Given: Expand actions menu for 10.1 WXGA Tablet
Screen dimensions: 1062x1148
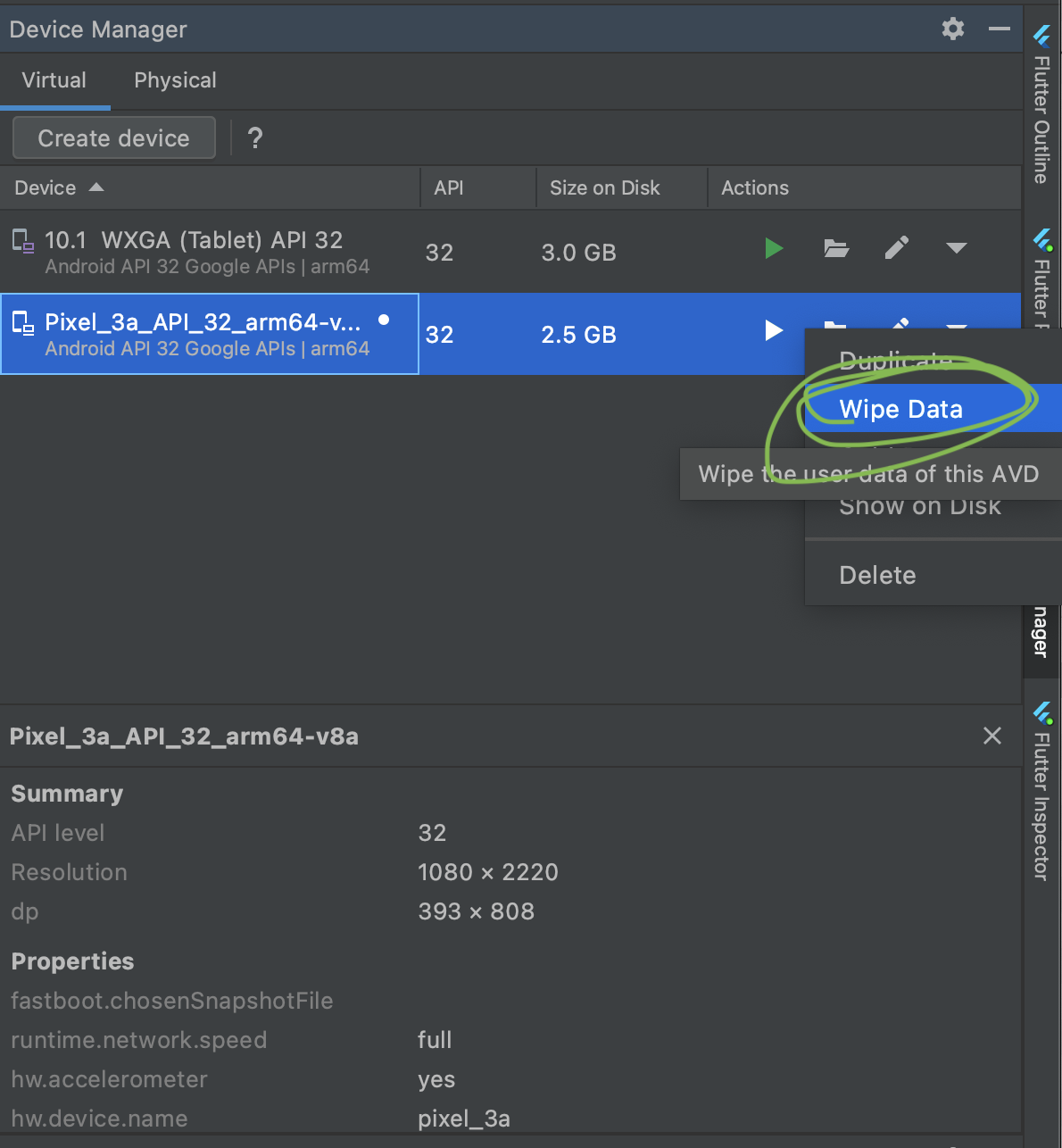Looking at the screenshot, I should coord(957,248).
